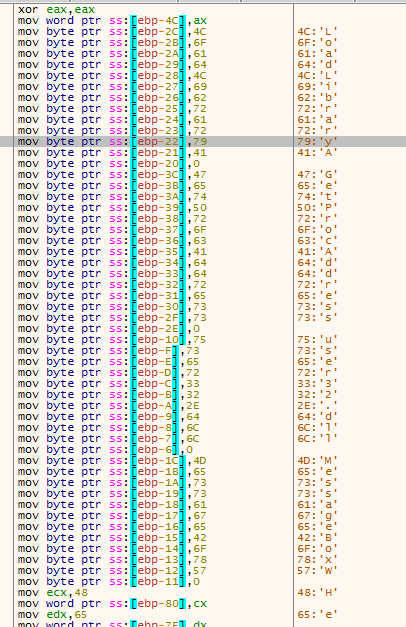The image size is (406, 627).
Task: Click the mov word ptr [ebp-80],cx line
Action: (112, 603)
